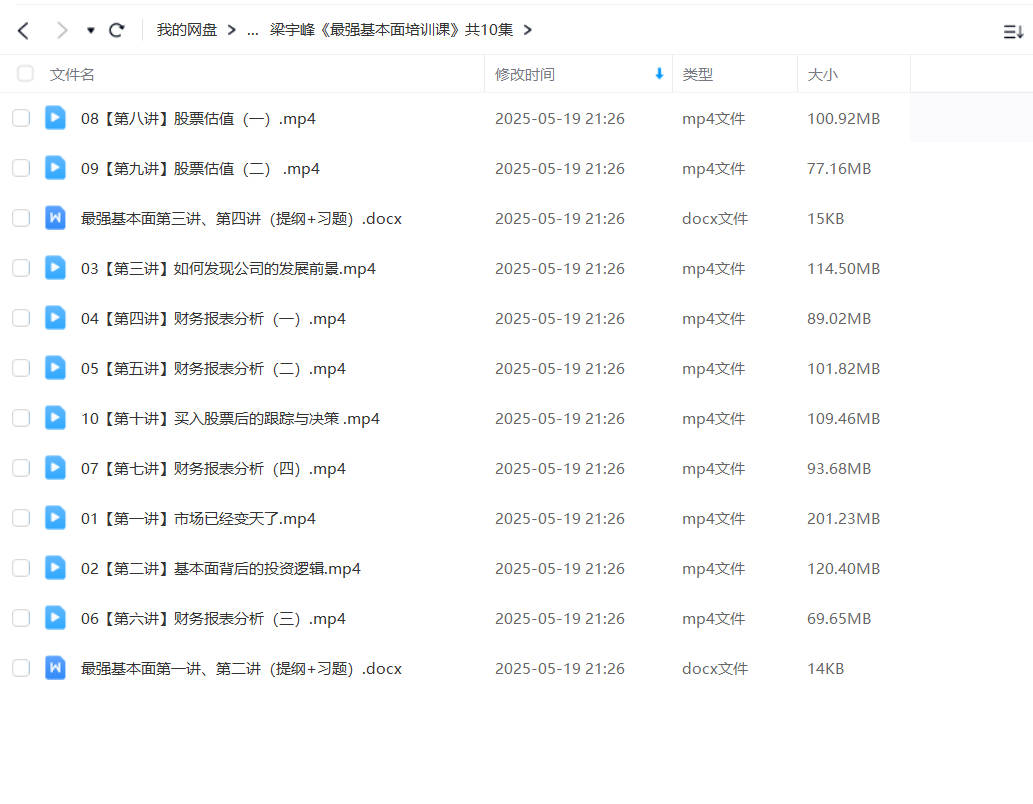This screenshot has width=1033, height=804.
Task: Open file 09【第九讲】股票估值（二）.mp4
Action: click(200, 169)
